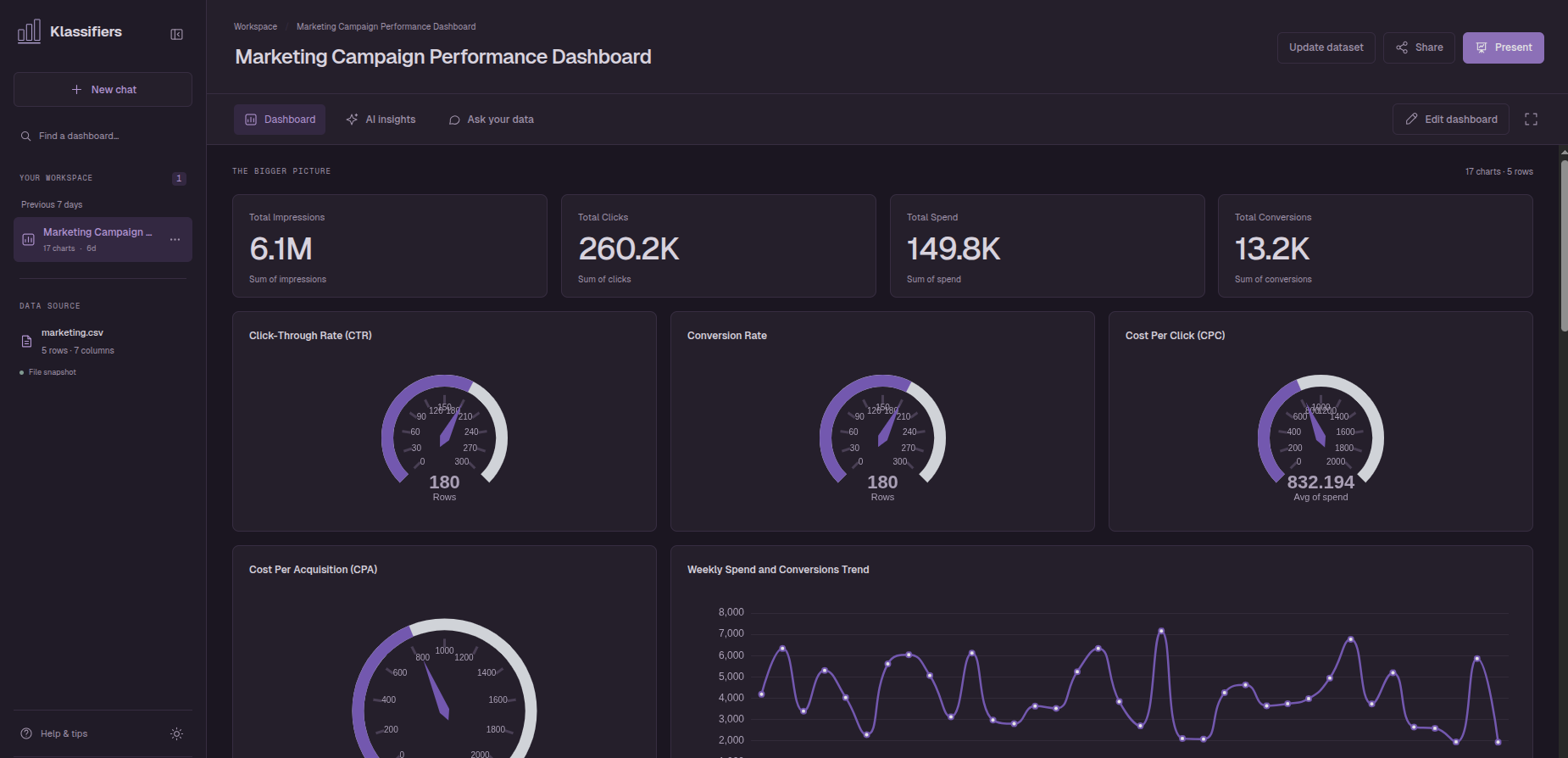The image size is (1568, 758).
Task: Click the sparkle icon of AI insights
Action: click(352, 120)
